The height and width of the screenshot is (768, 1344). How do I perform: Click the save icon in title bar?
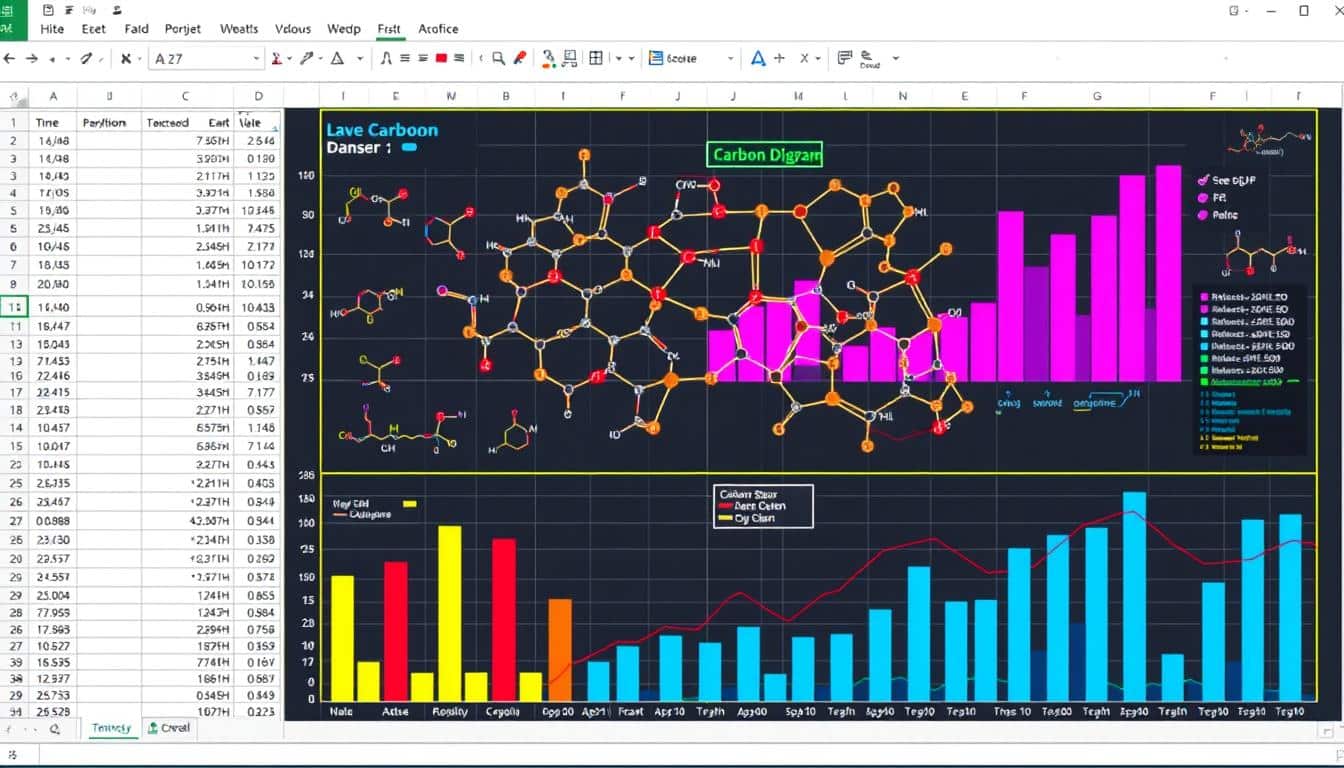[x=49, y=10]
